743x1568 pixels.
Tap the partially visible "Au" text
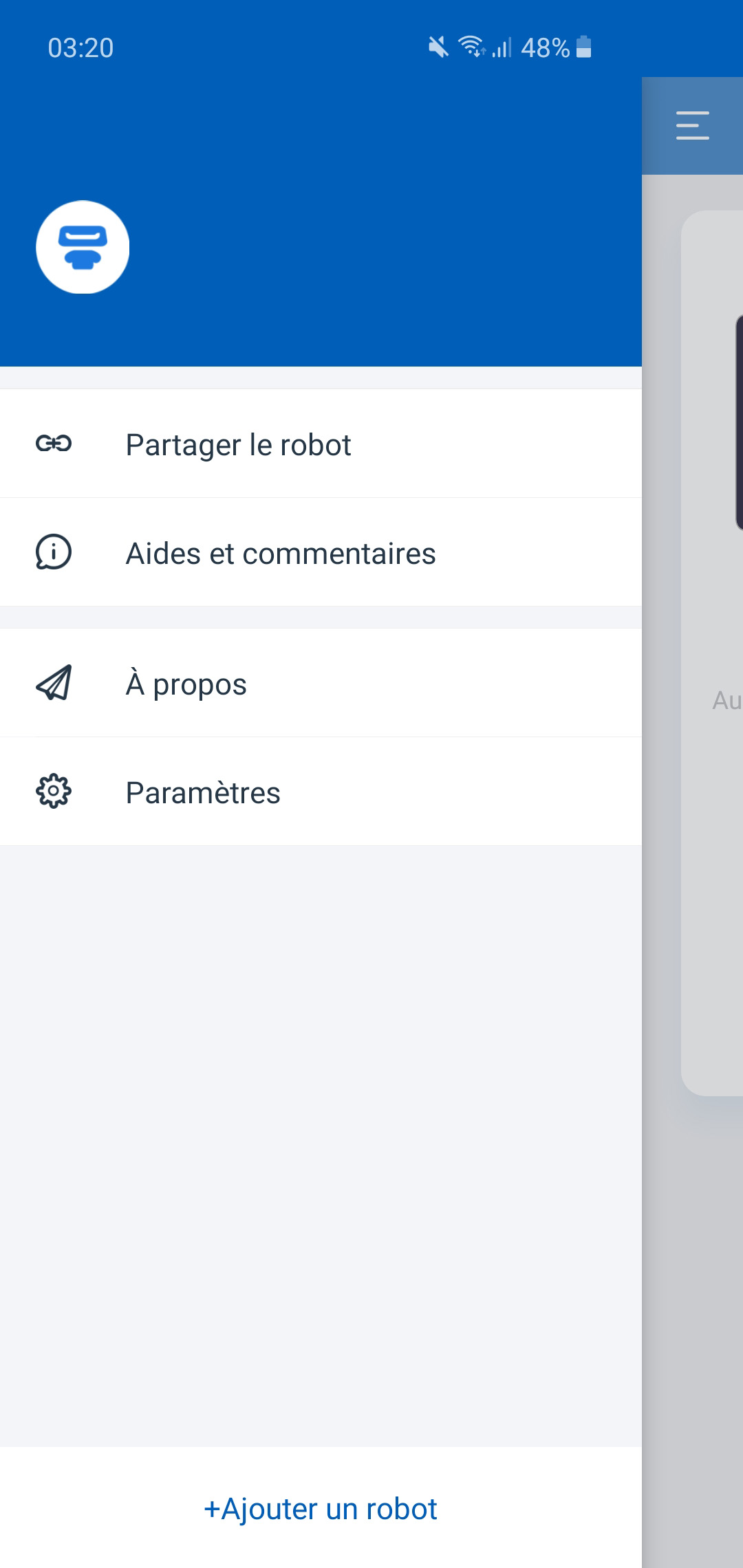coord(726,701)
